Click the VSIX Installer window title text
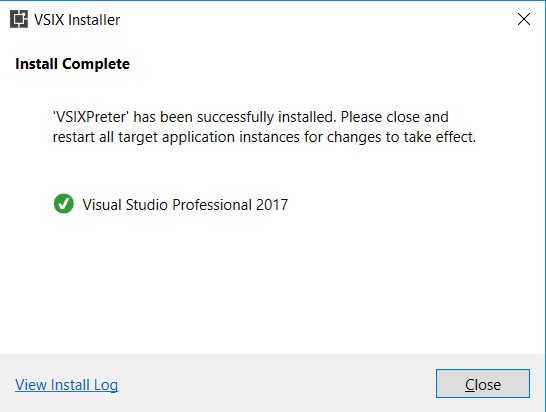The image size is (546, 412). coord(77,20)
